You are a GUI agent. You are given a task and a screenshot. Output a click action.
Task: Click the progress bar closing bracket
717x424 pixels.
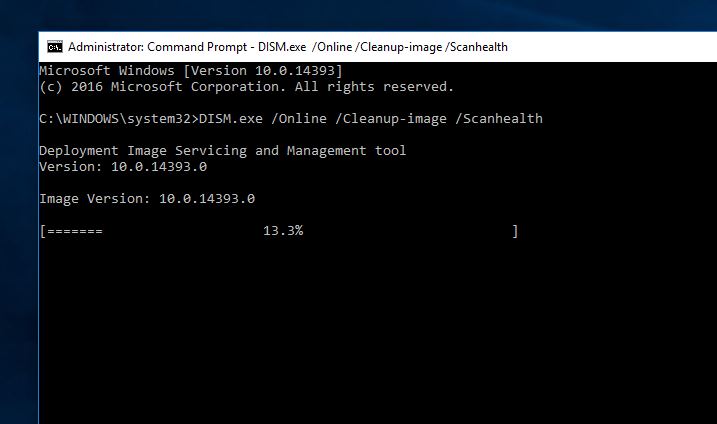(x=515, y=231)
